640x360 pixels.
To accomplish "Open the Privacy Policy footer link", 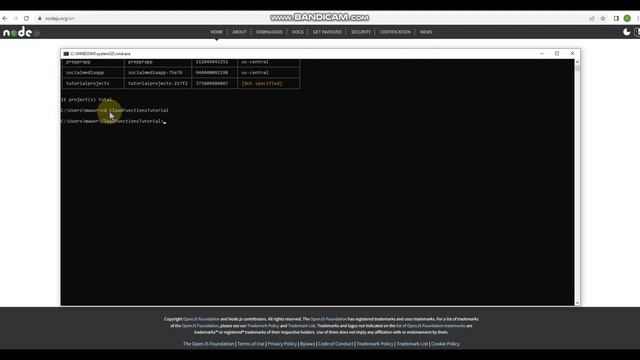I will point(282,344).
